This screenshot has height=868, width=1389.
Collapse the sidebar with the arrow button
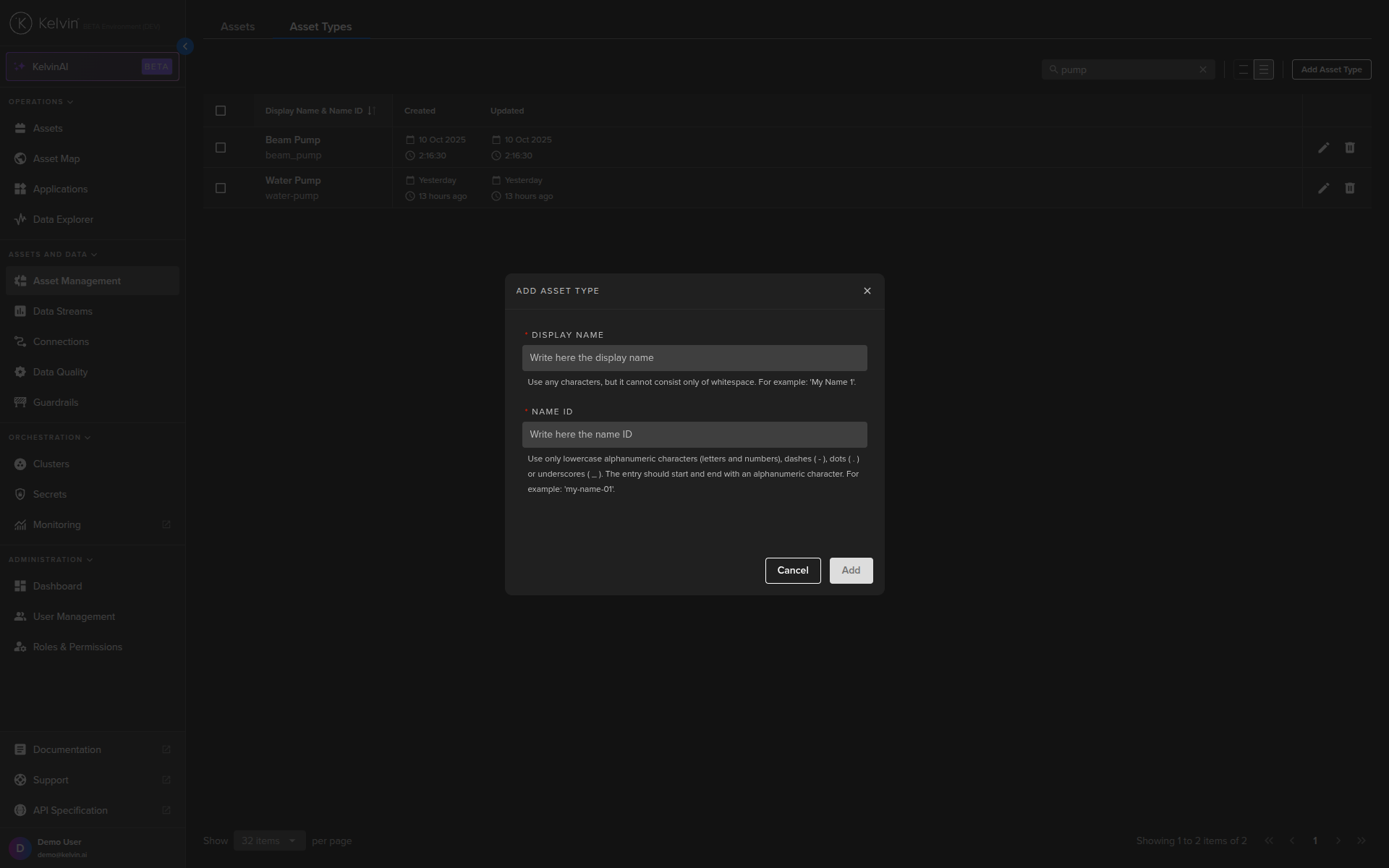pyautogui.click(x=185, y=46)
